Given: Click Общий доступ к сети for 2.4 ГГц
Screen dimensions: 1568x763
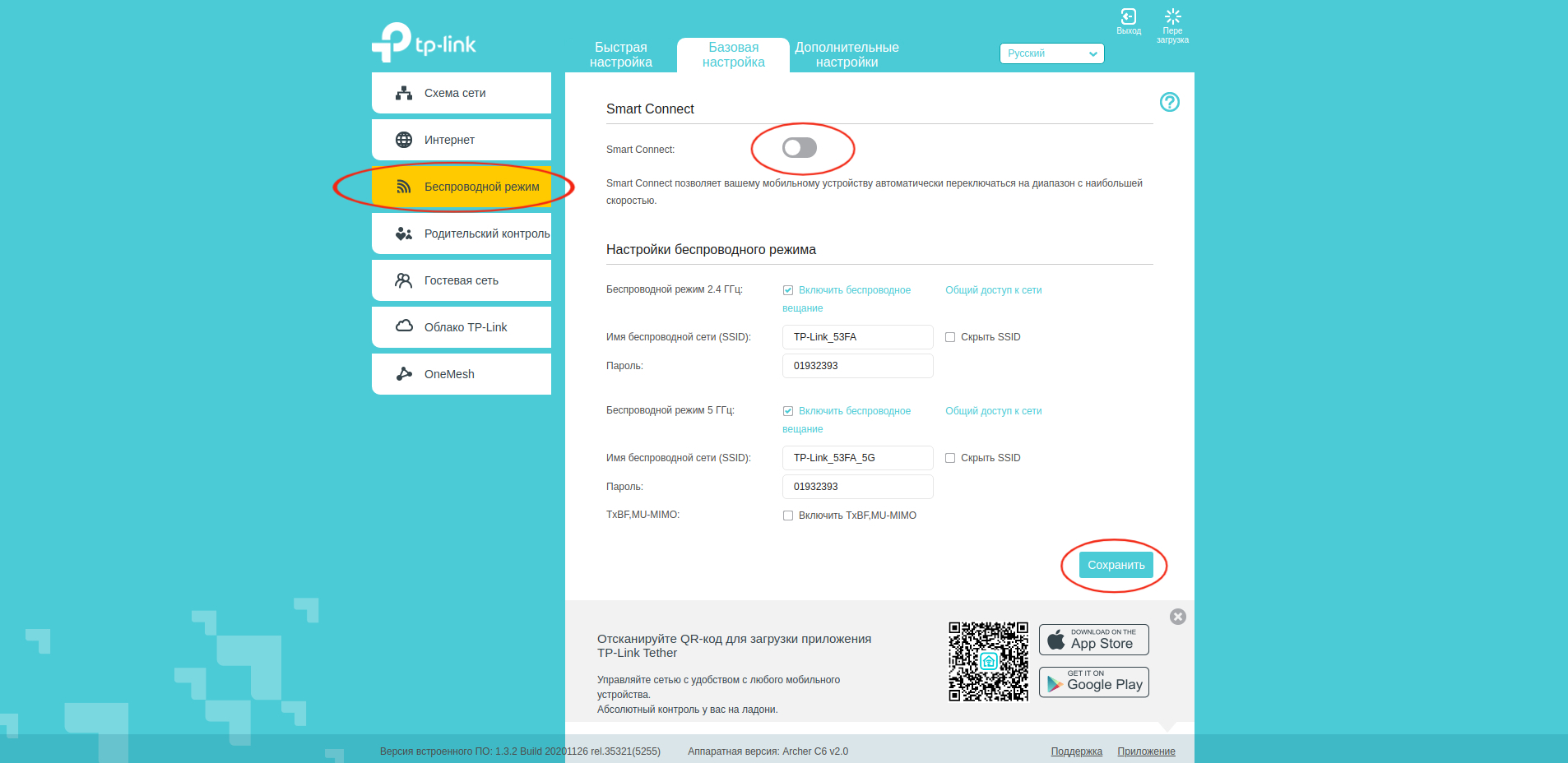Looking at the screenshot, I should point(993,290).
